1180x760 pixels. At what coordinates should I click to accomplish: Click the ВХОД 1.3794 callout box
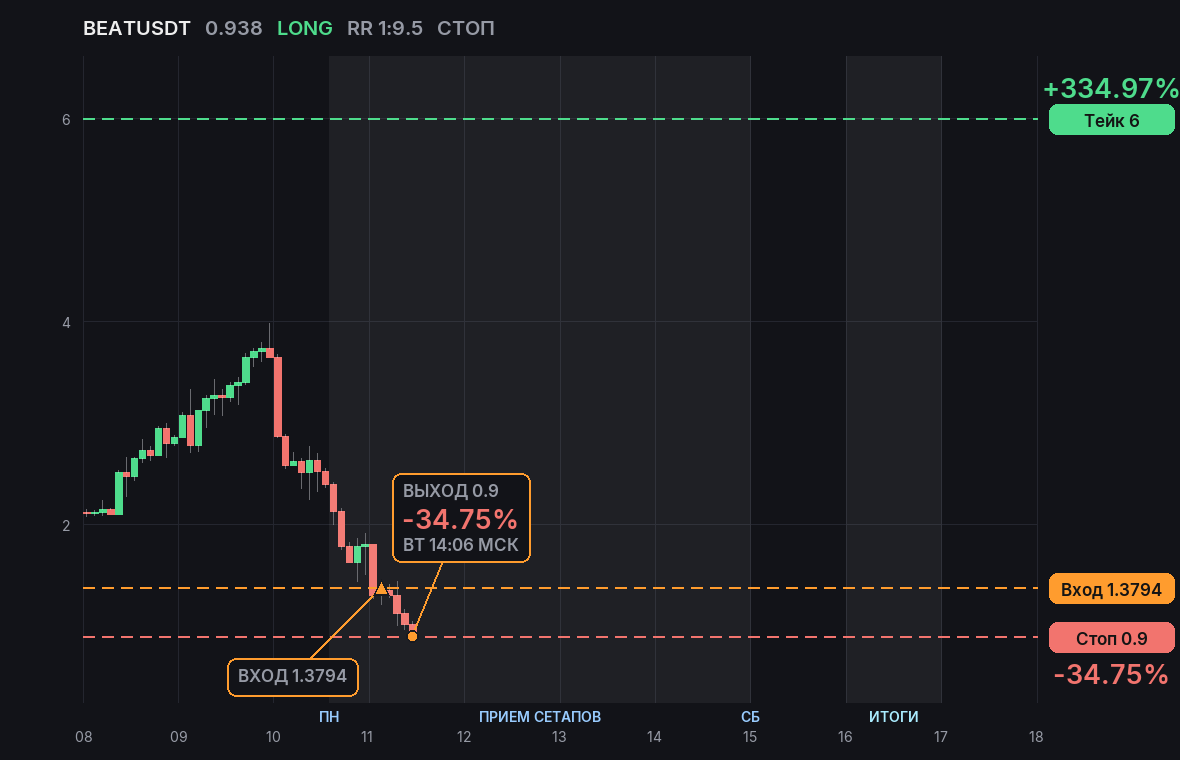(x=293, y=676)
